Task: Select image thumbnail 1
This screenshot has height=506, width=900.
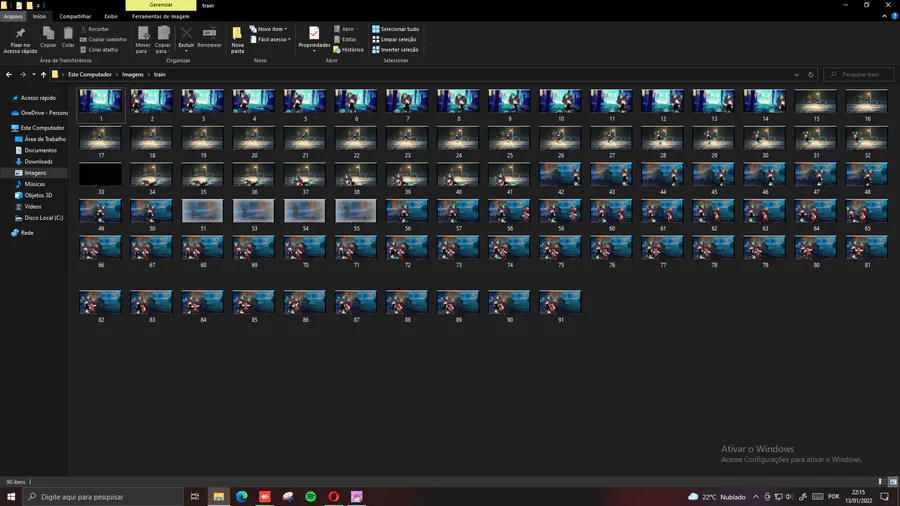Action: coord(100,105)
